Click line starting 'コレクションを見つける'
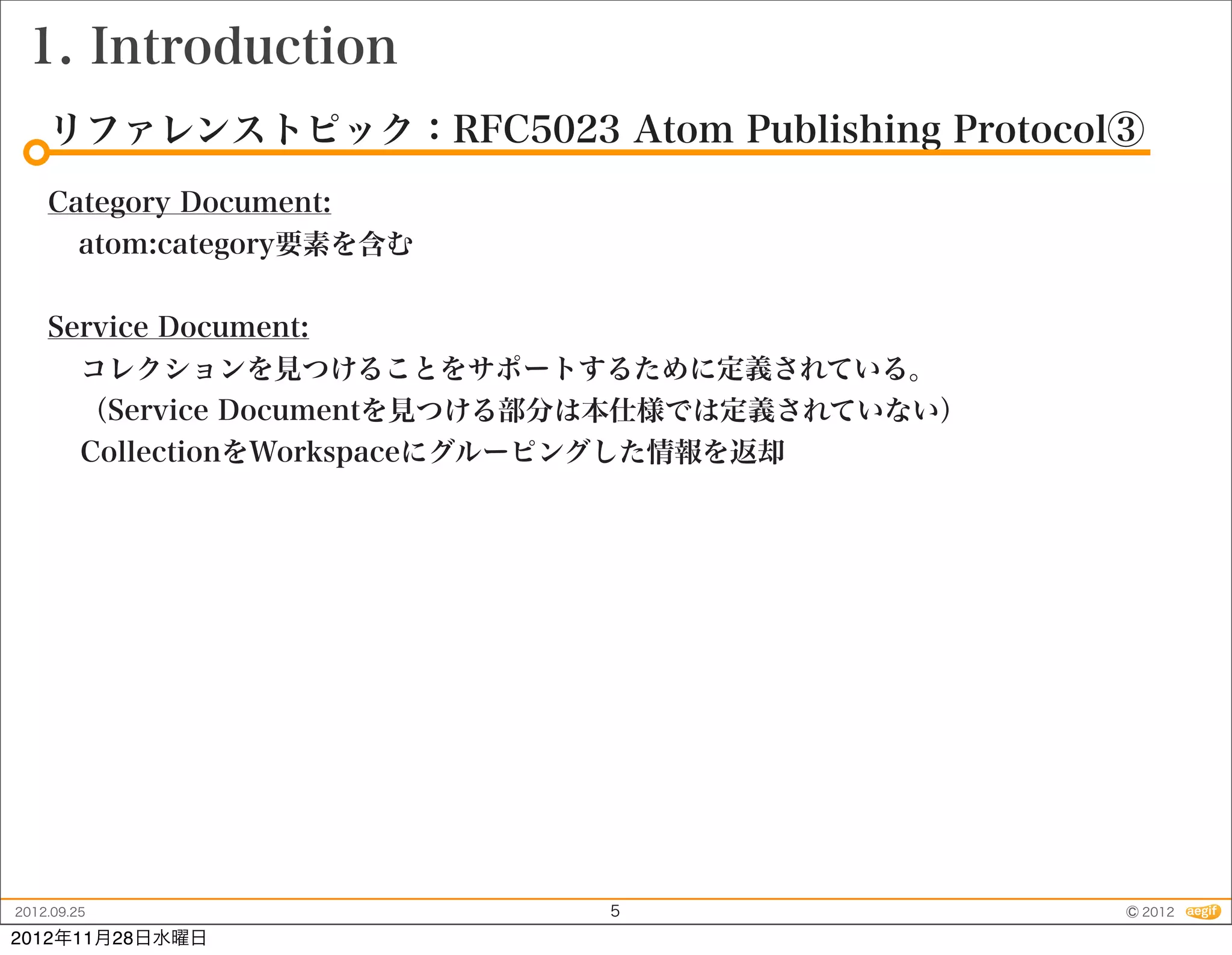 pos(502,368)
